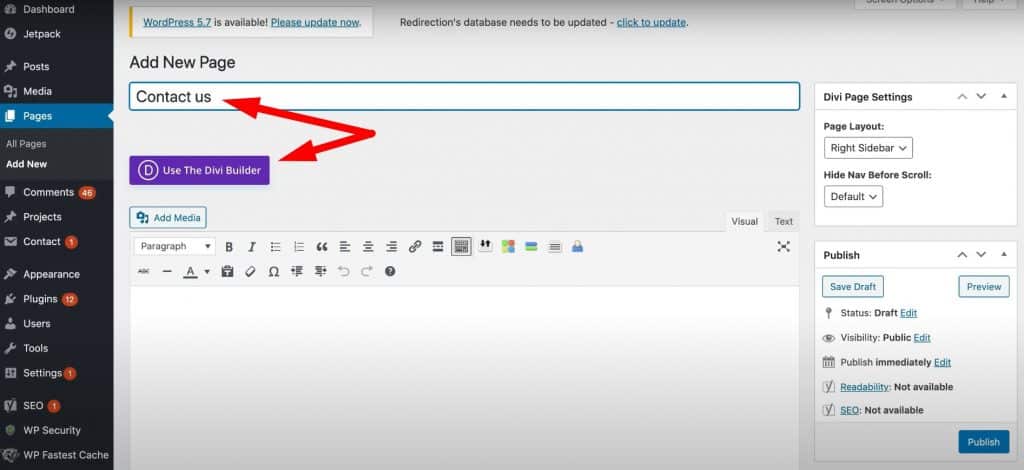The width and height of the screenshot is (1024, 470).
Task: Click the 'click to update' Redirection link
Action: click(651, 22)
